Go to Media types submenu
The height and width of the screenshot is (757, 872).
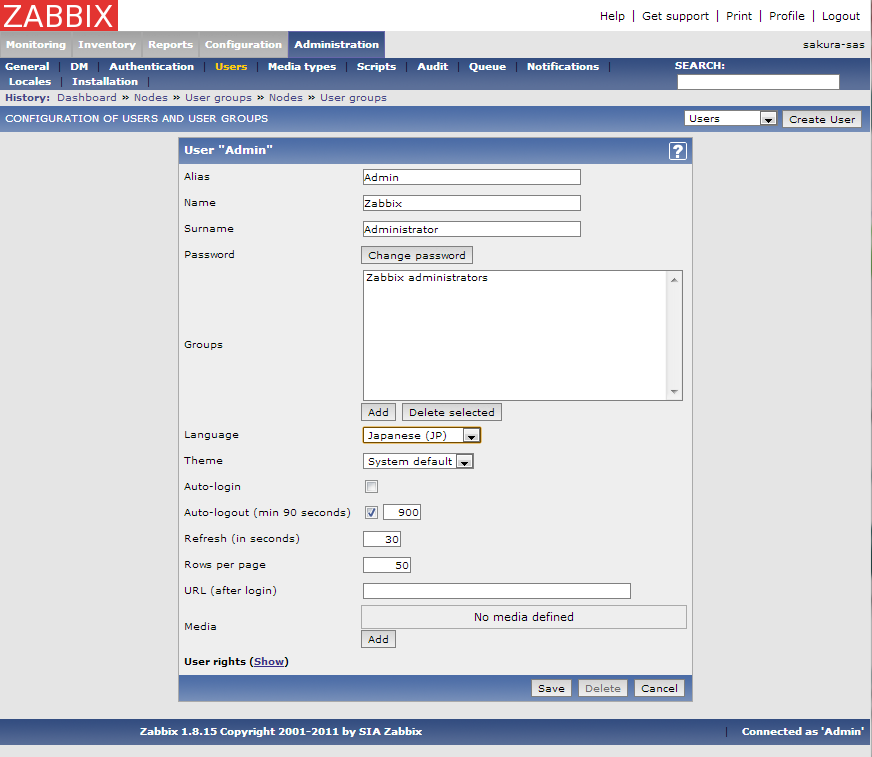click(x=302, y=67)
